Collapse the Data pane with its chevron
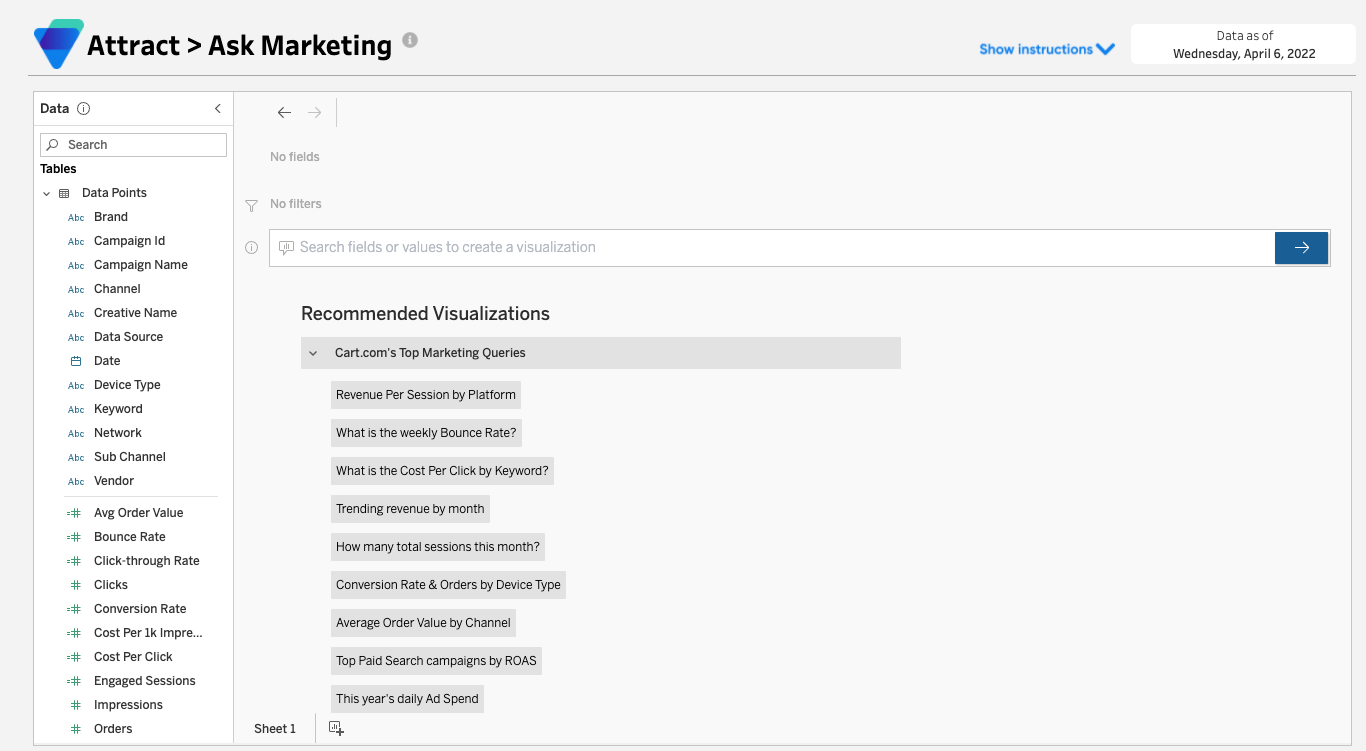 (x=217, y=108)
